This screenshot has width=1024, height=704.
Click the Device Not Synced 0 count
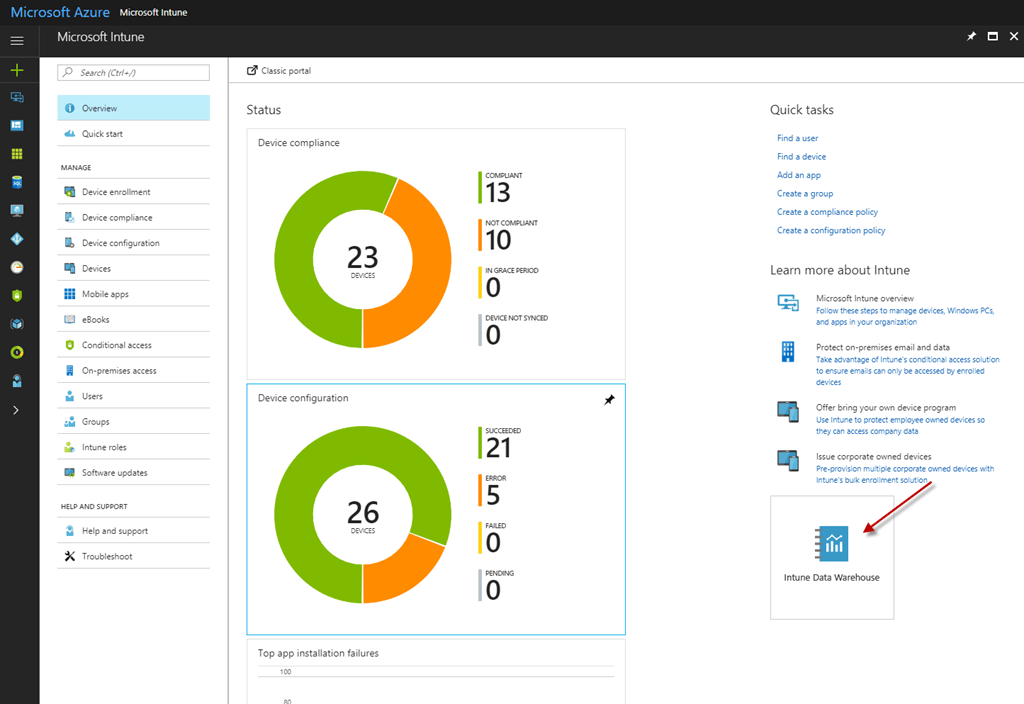tap(493, 335)
